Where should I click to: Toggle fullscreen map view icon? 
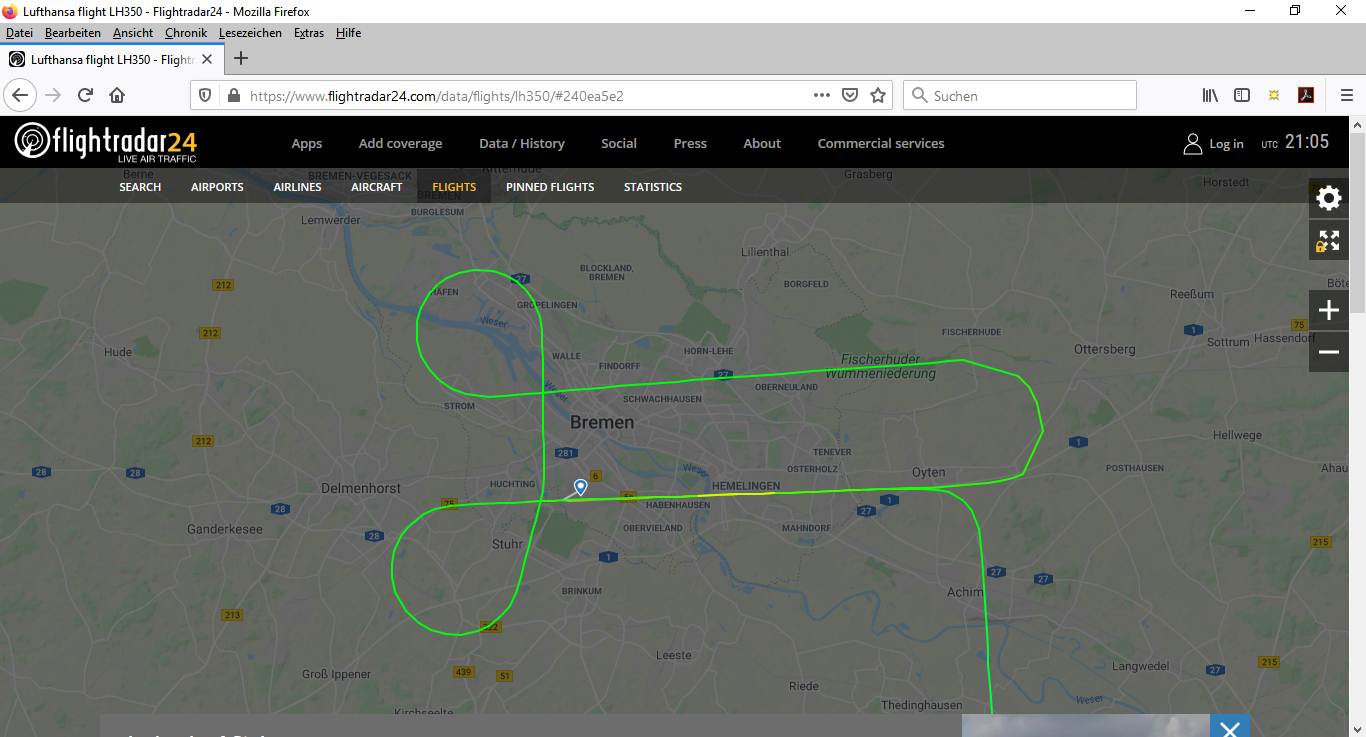click(1328, 241)
